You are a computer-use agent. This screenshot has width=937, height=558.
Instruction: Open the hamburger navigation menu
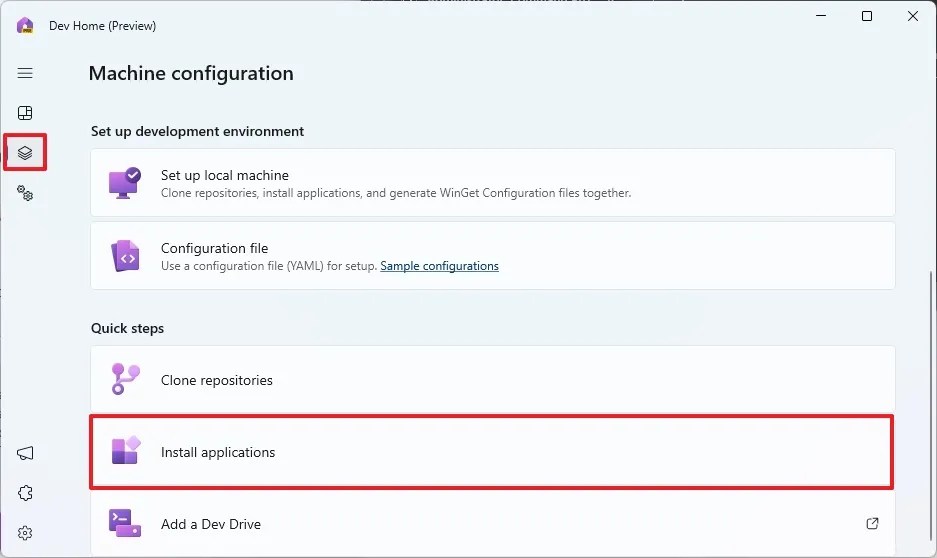pyautogui.click(x=25, y=73)
